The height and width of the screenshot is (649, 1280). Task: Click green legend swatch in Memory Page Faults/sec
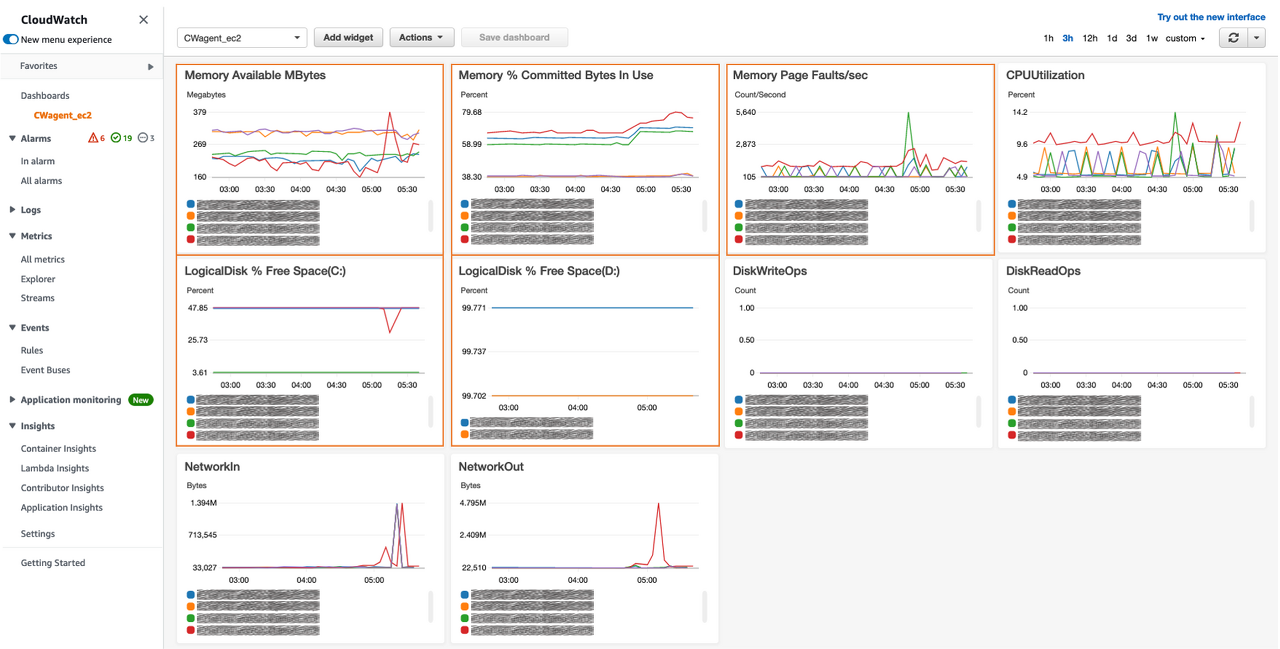click(x=739, y=228)
